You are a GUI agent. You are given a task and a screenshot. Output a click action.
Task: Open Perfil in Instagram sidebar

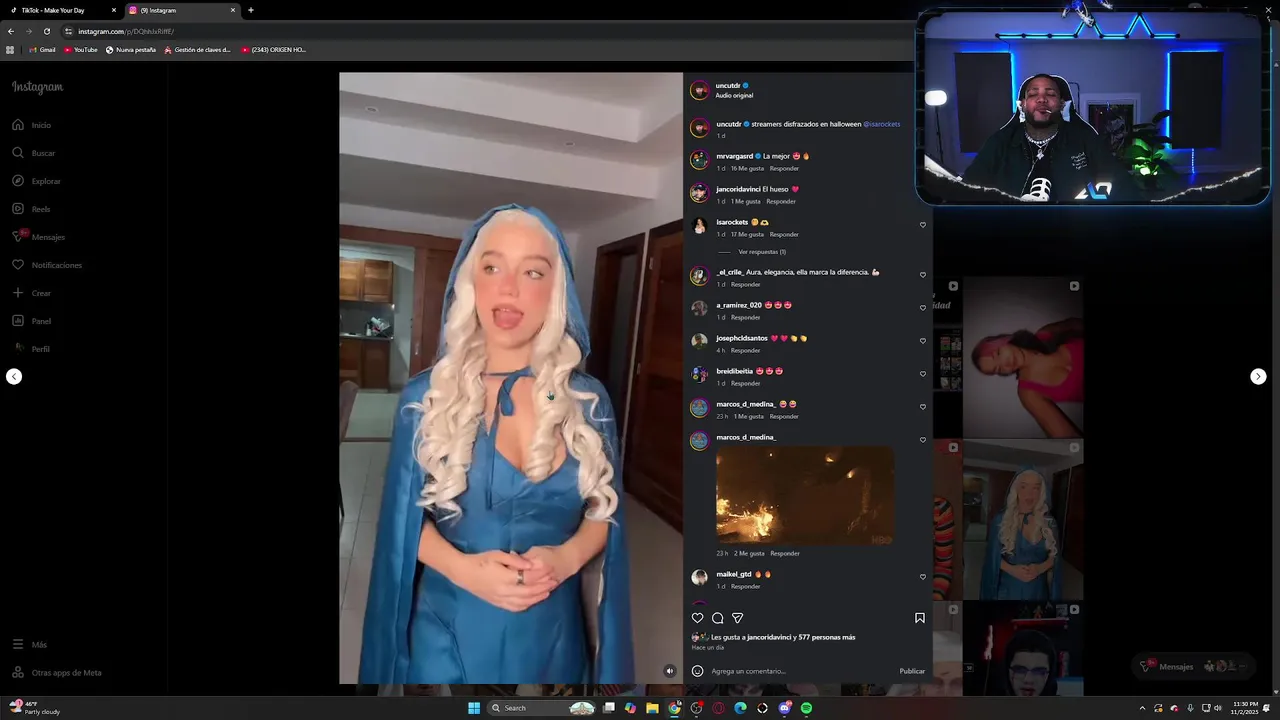point(32,349)
